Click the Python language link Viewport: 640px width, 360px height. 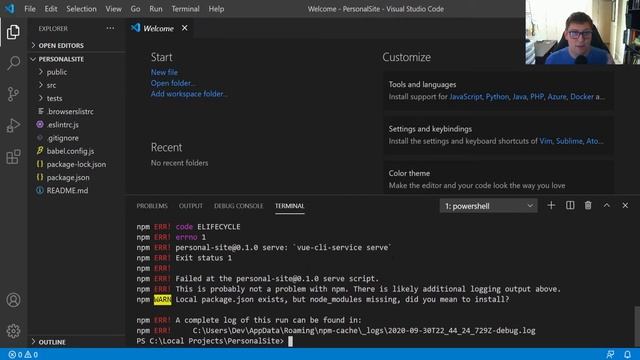pyautogui.click(x=497, y=97)
